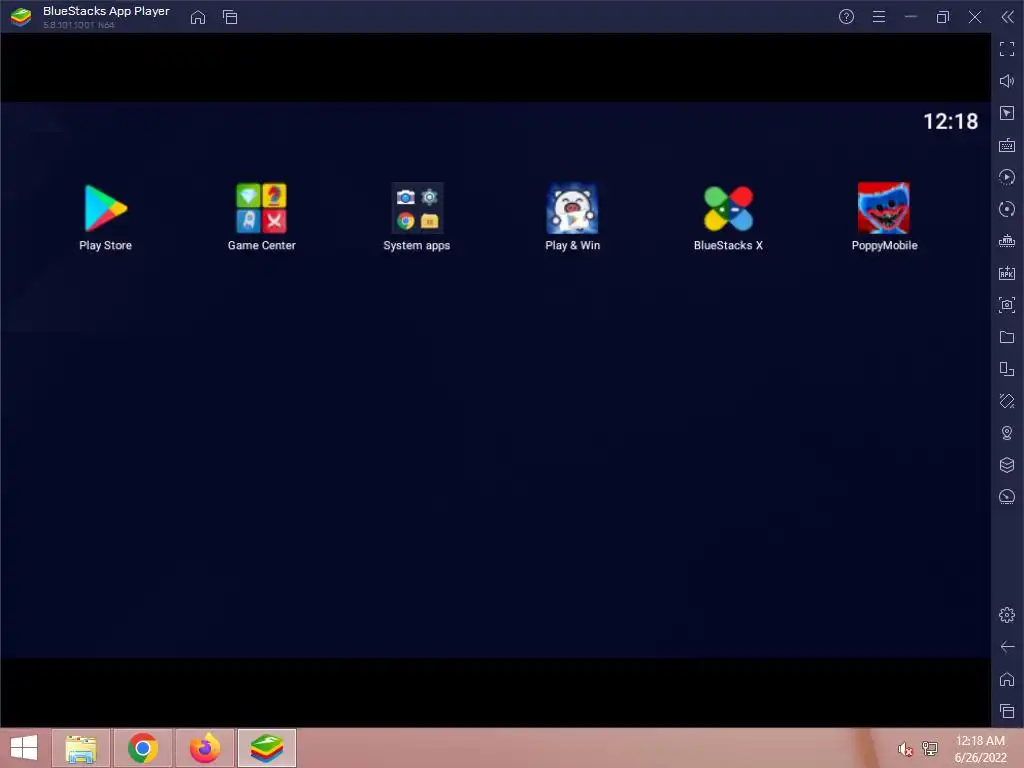Image resolution: width=1024 pixels, height=768 pixels.
Task: Adjust volume via sidebar speaker icon
Action: (1007, 81)
